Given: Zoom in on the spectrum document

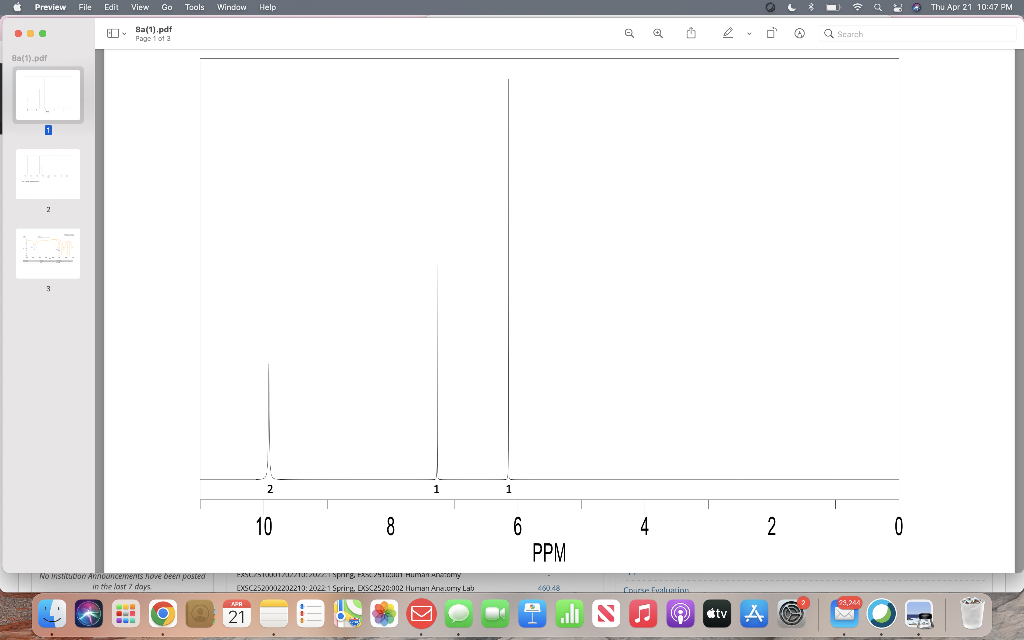Looking at the screenshot, I should coord(657,33).
